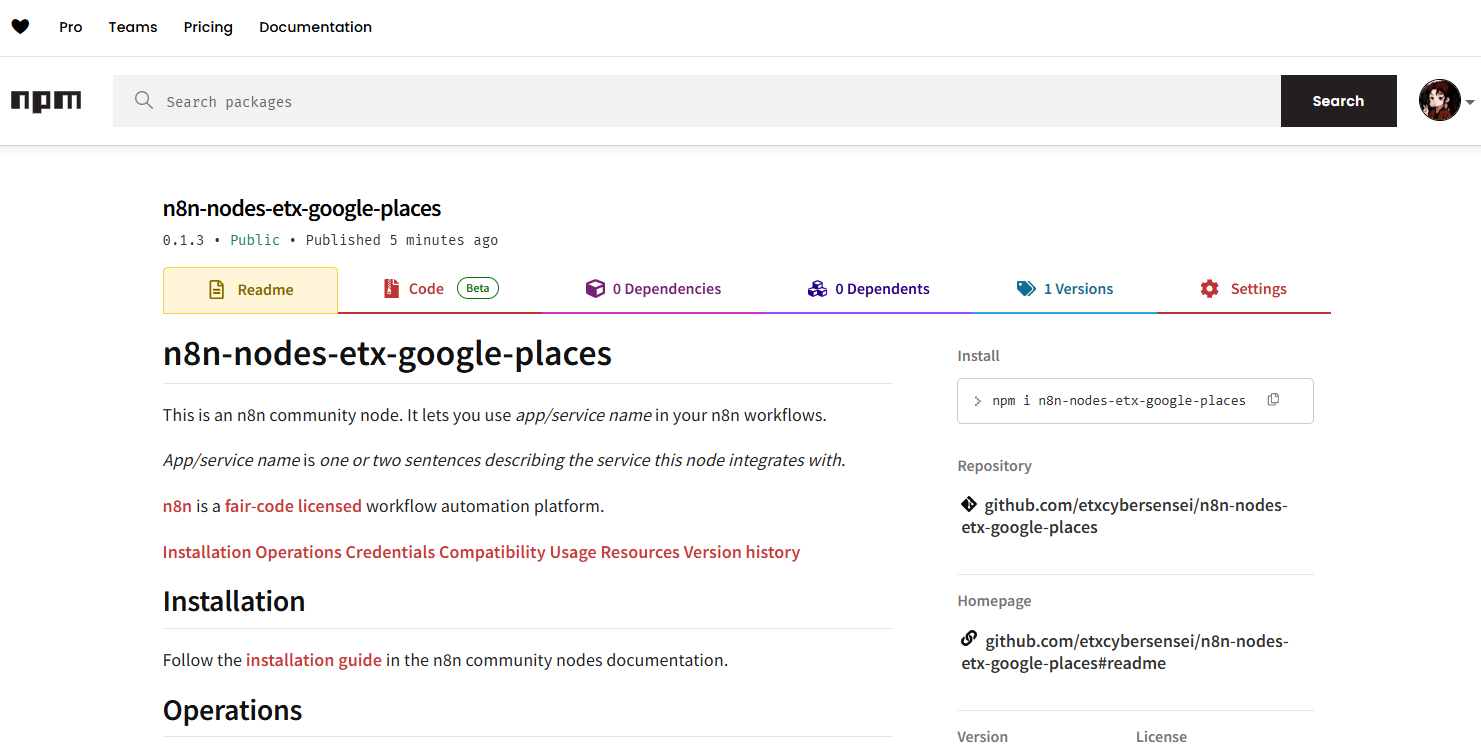Click the repository git icon

click(968, 505)
